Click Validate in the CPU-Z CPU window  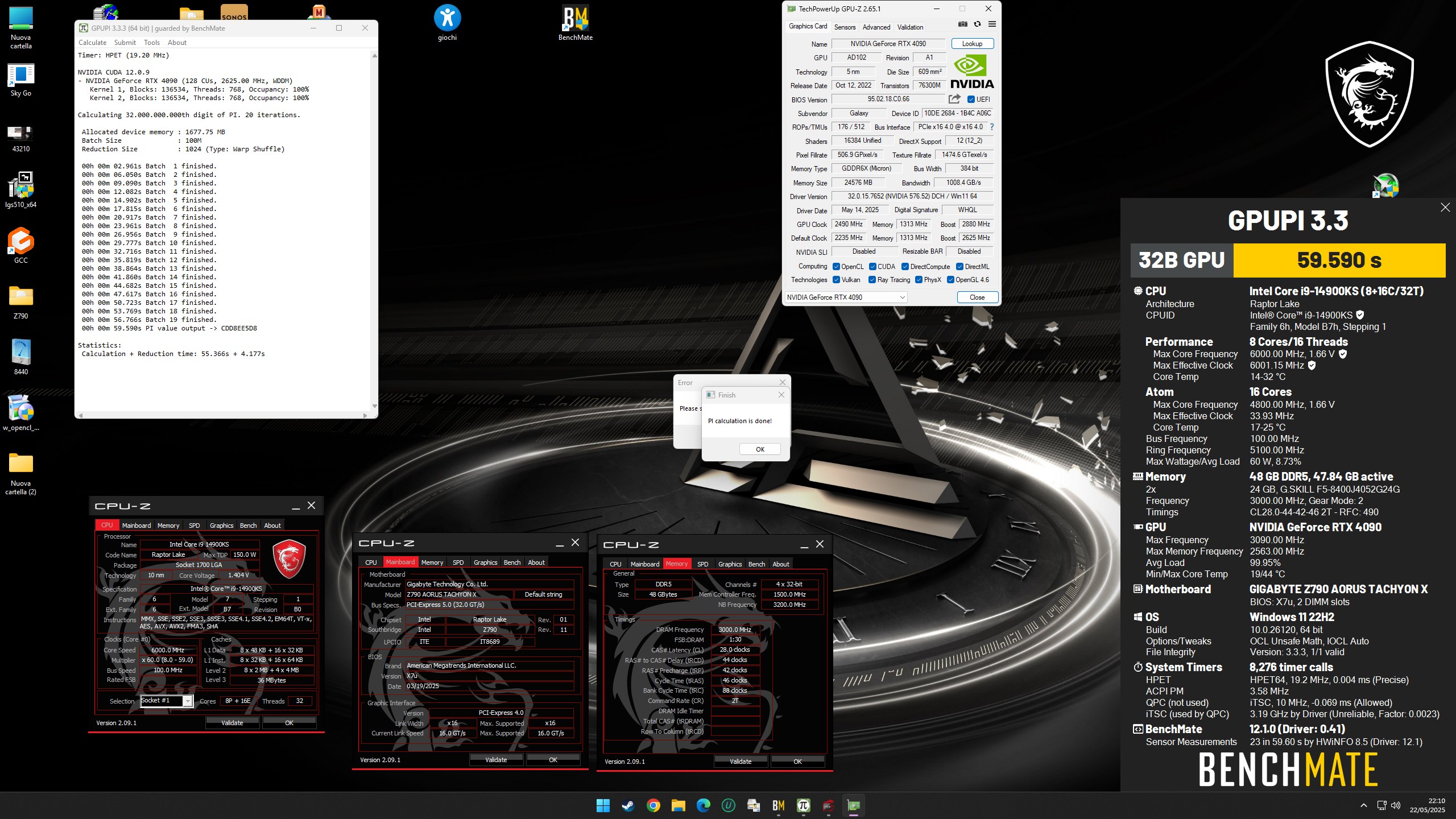232,723
